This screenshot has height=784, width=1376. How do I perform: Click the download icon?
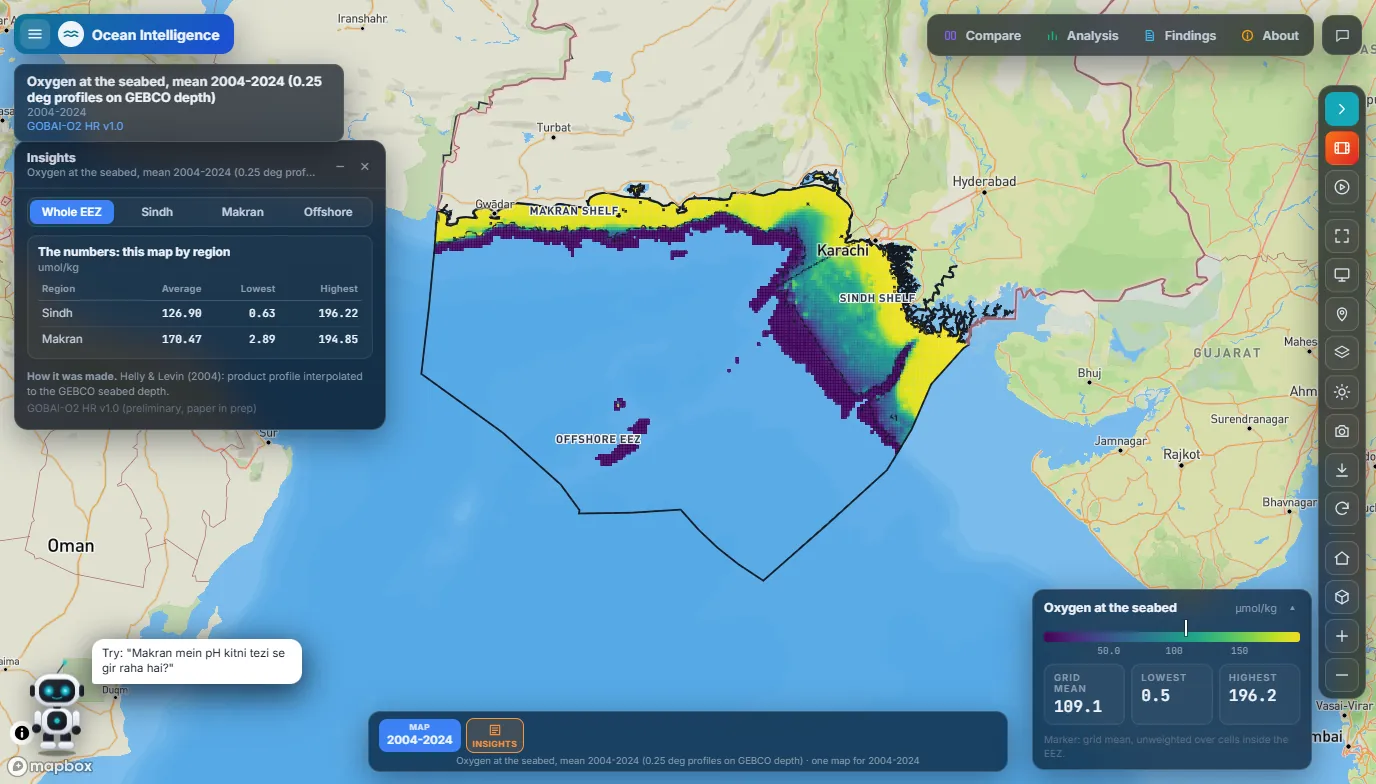(1342, 470)
